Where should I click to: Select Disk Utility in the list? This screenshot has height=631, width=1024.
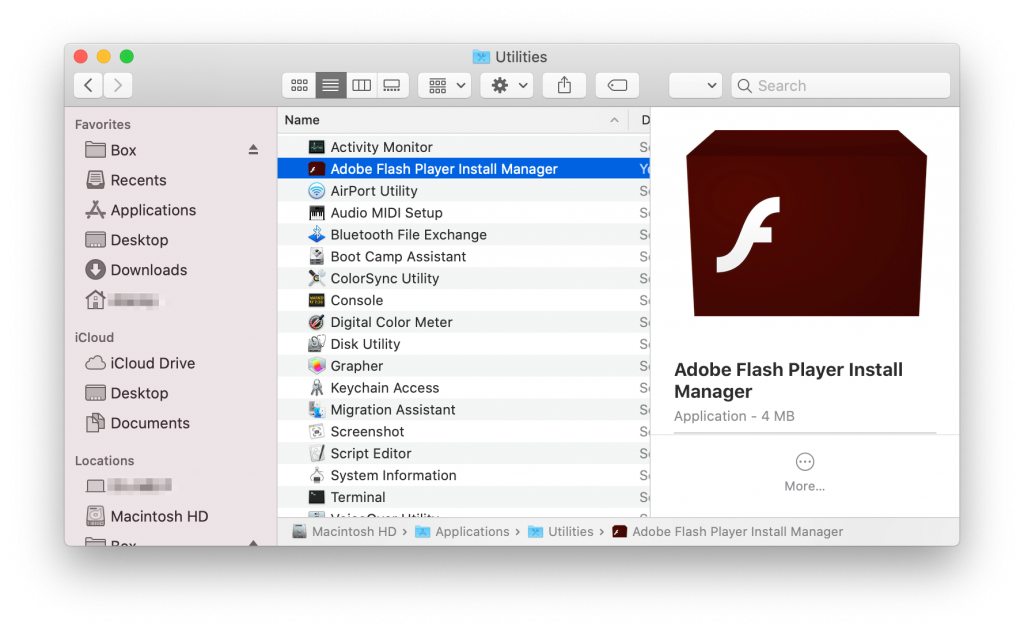click(x=464, y=344)
